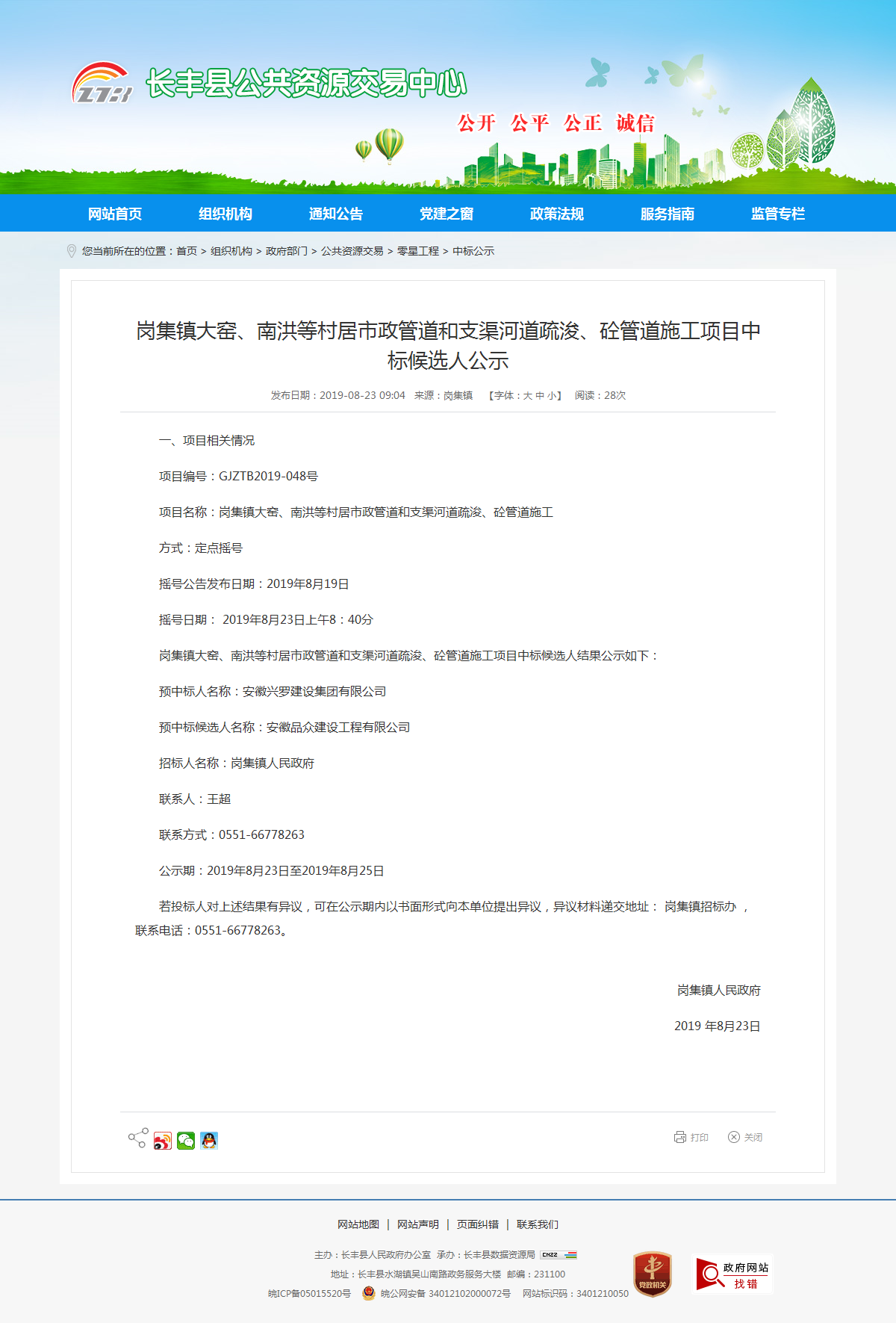Click the 承办：长丰县数据资源局 text

[486, 1255]
